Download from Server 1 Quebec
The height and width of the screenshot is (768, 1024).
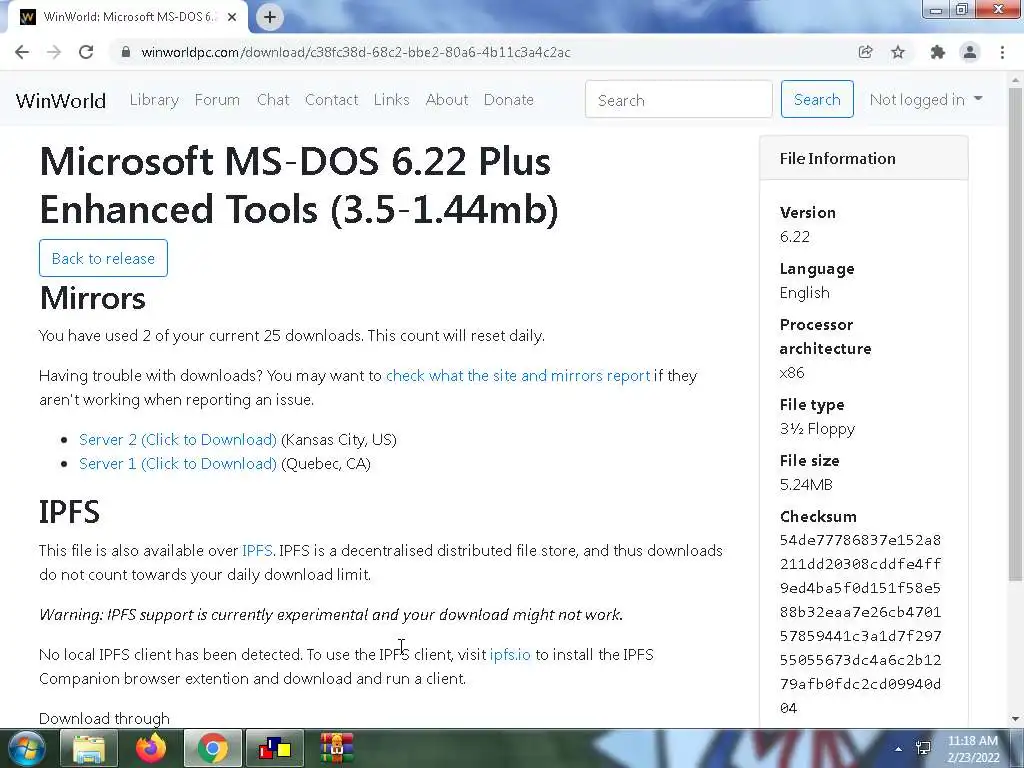click(x=178, y=464)
